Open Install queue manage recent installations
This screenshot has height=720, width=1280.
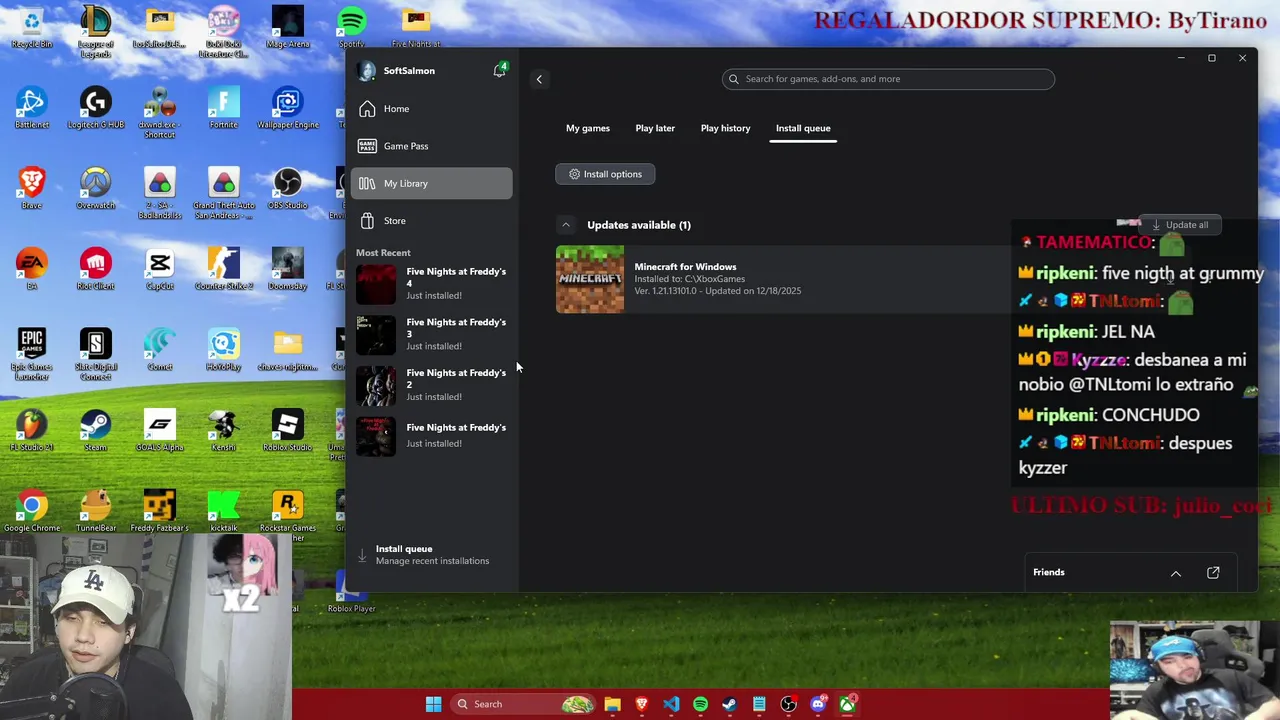click(431, 554)
